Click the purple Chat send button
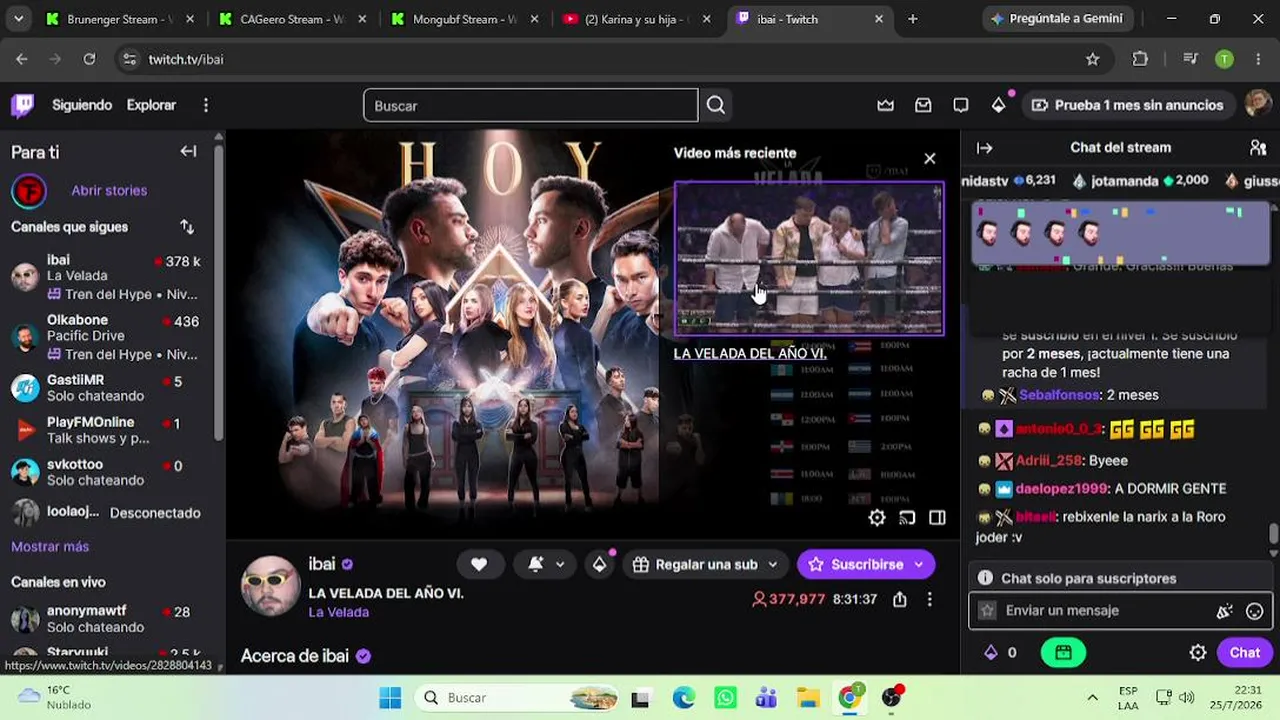This screenshot has height=720, width=1280. click(1245, 653)
